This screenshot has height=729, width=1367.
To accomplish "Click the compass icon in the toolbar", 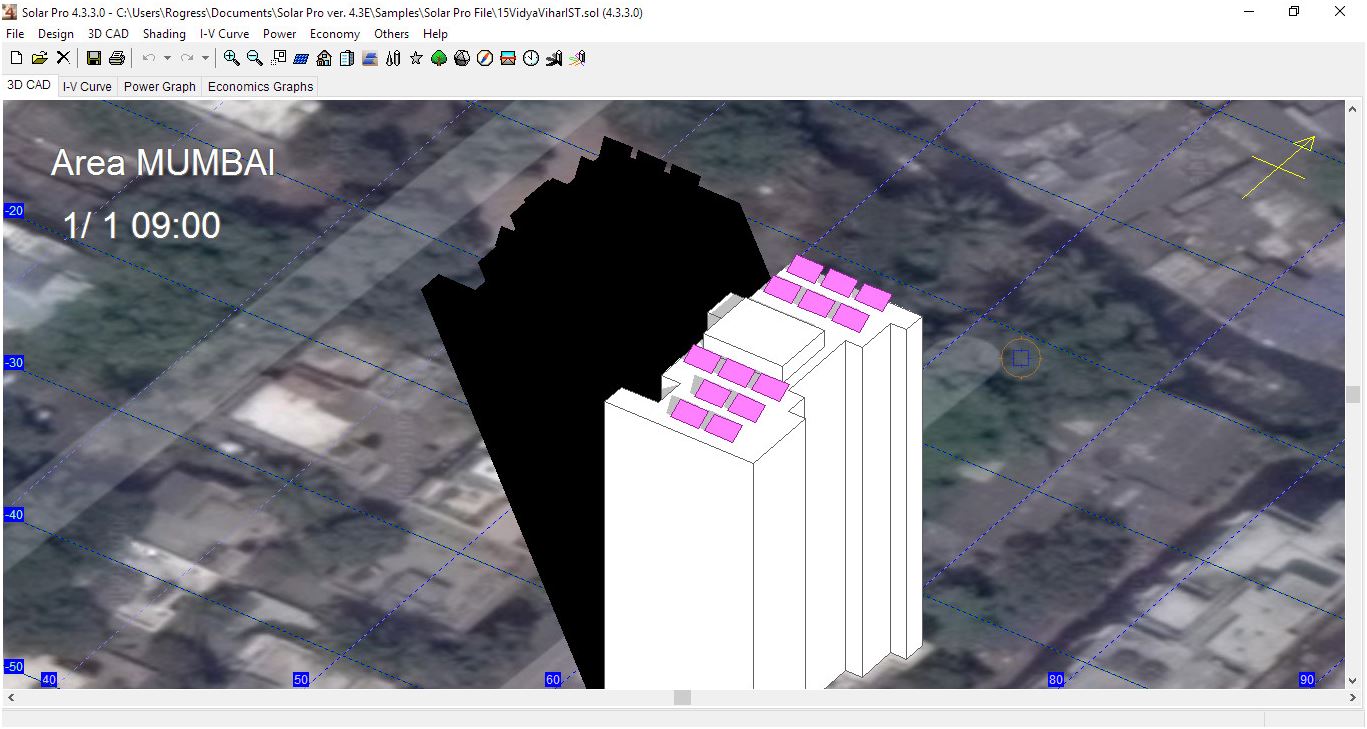I will pyautogui.click(x=485, y=59).
